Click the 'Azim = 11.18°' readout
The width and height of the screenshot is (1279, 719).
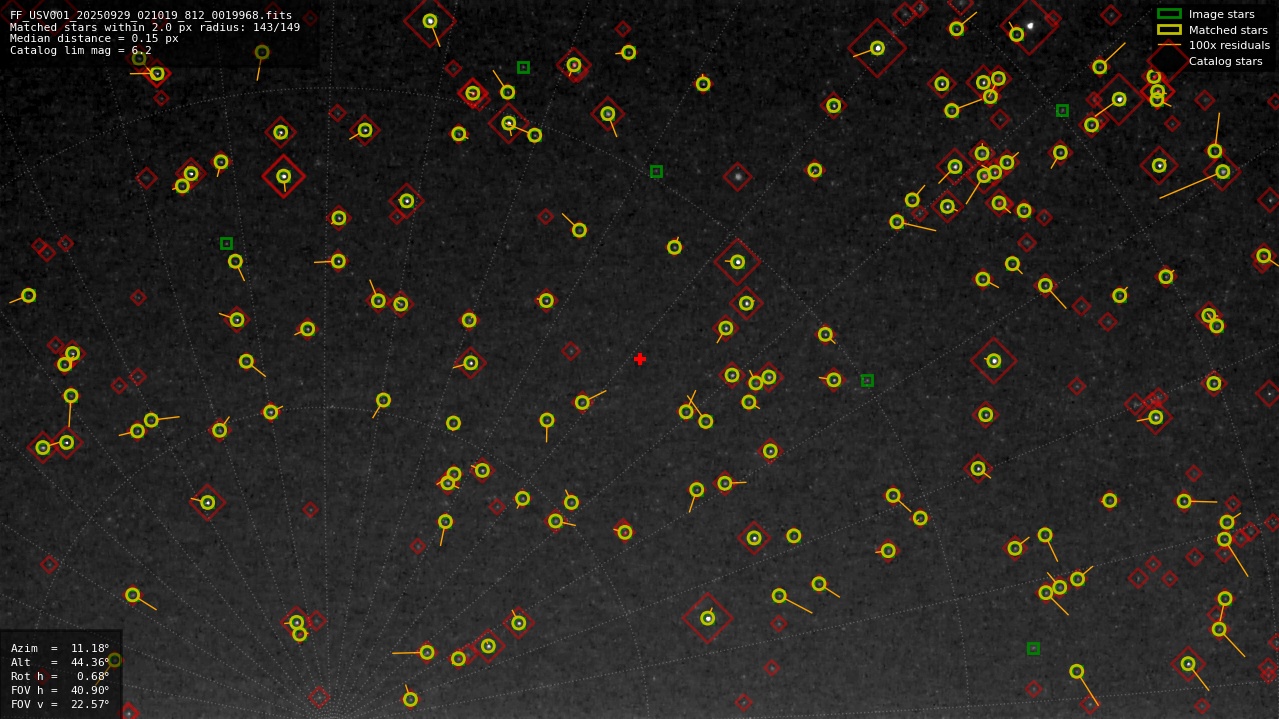pos(60,648)
